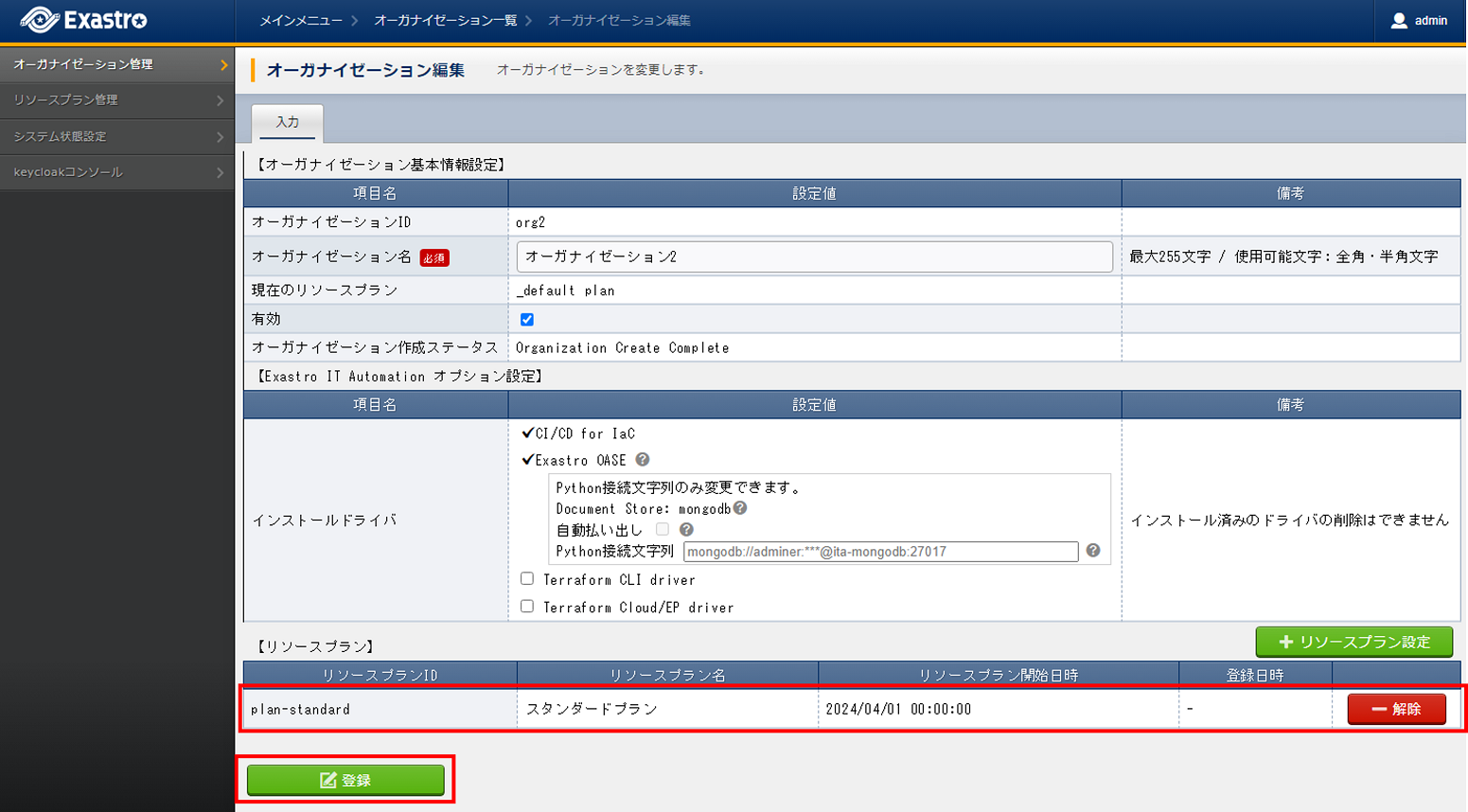Click help icon after Python接続文字列 field
The width and height of the screenshot is (1468, 812).
(1093, 551)
